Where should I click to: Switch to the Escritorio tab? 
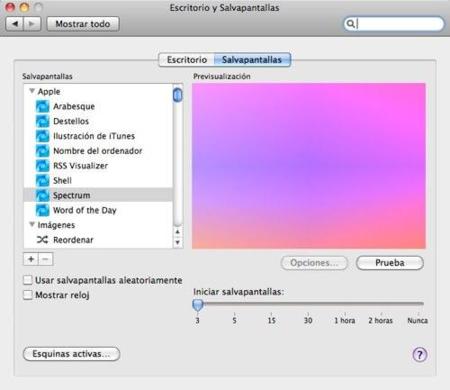point(186,60)
